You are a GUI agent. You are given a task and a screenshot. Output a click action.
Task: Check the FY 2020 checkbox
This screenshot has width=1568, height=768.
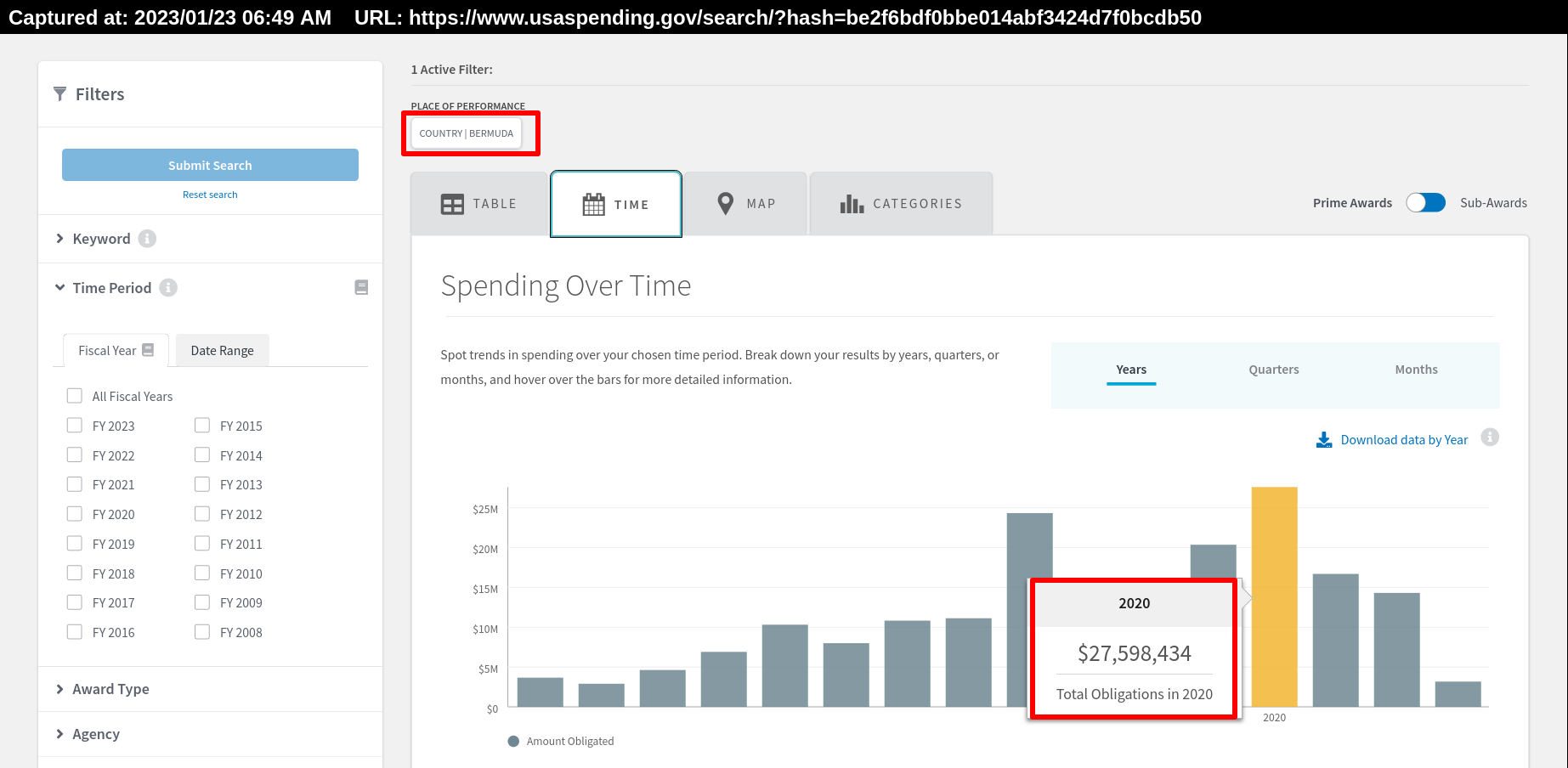pyautogui.click(x=75, y=514)
